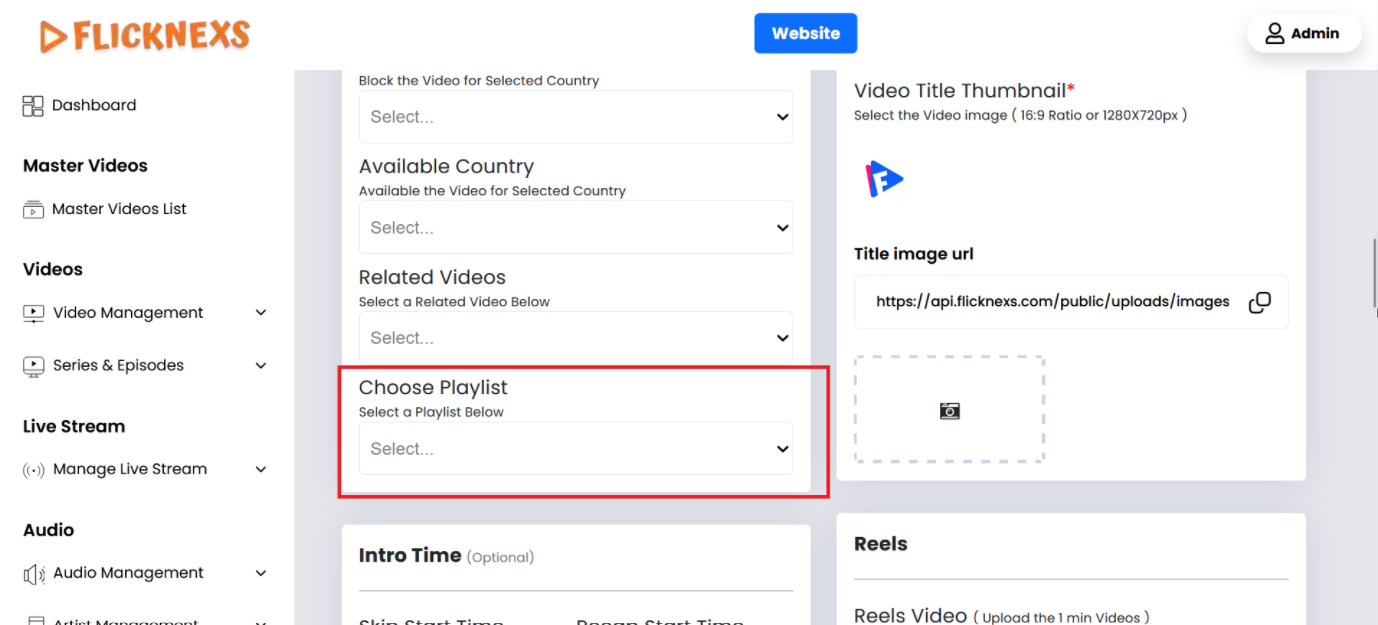Click the Audio Management speaker icon

pos(33,573)
